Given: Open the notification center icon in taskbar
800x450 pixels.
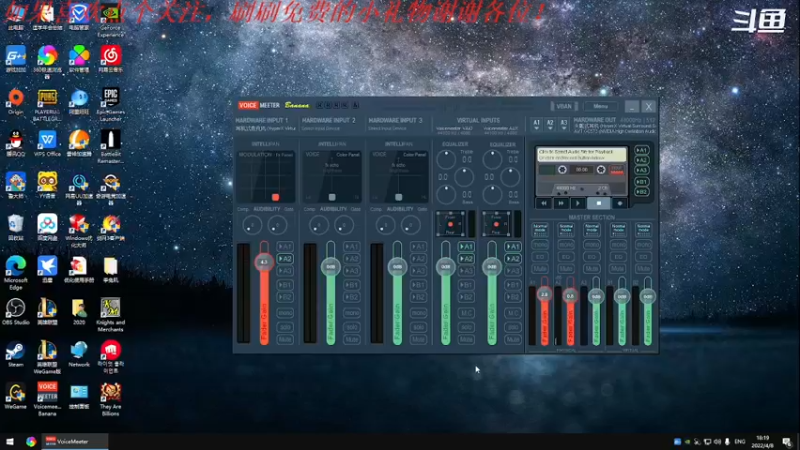Looking at the screenshot, I should pos(786,441).
